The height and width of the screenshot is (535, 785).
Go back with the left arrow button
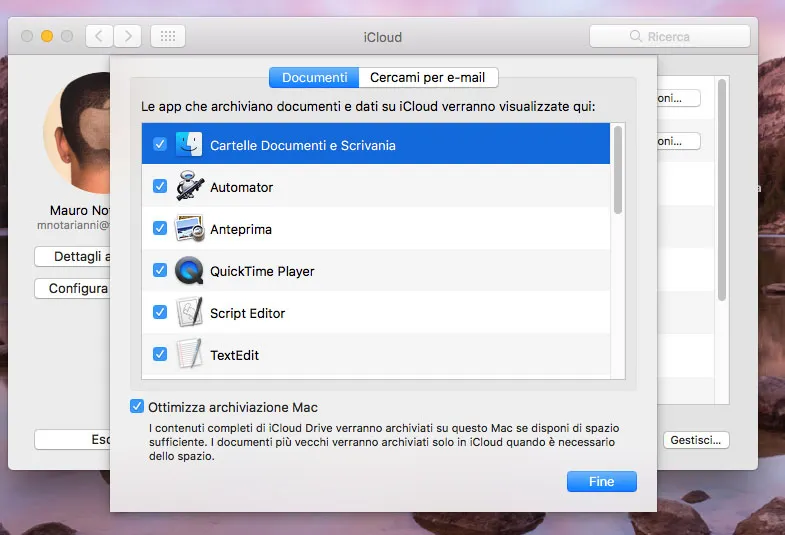coord(99,36)
